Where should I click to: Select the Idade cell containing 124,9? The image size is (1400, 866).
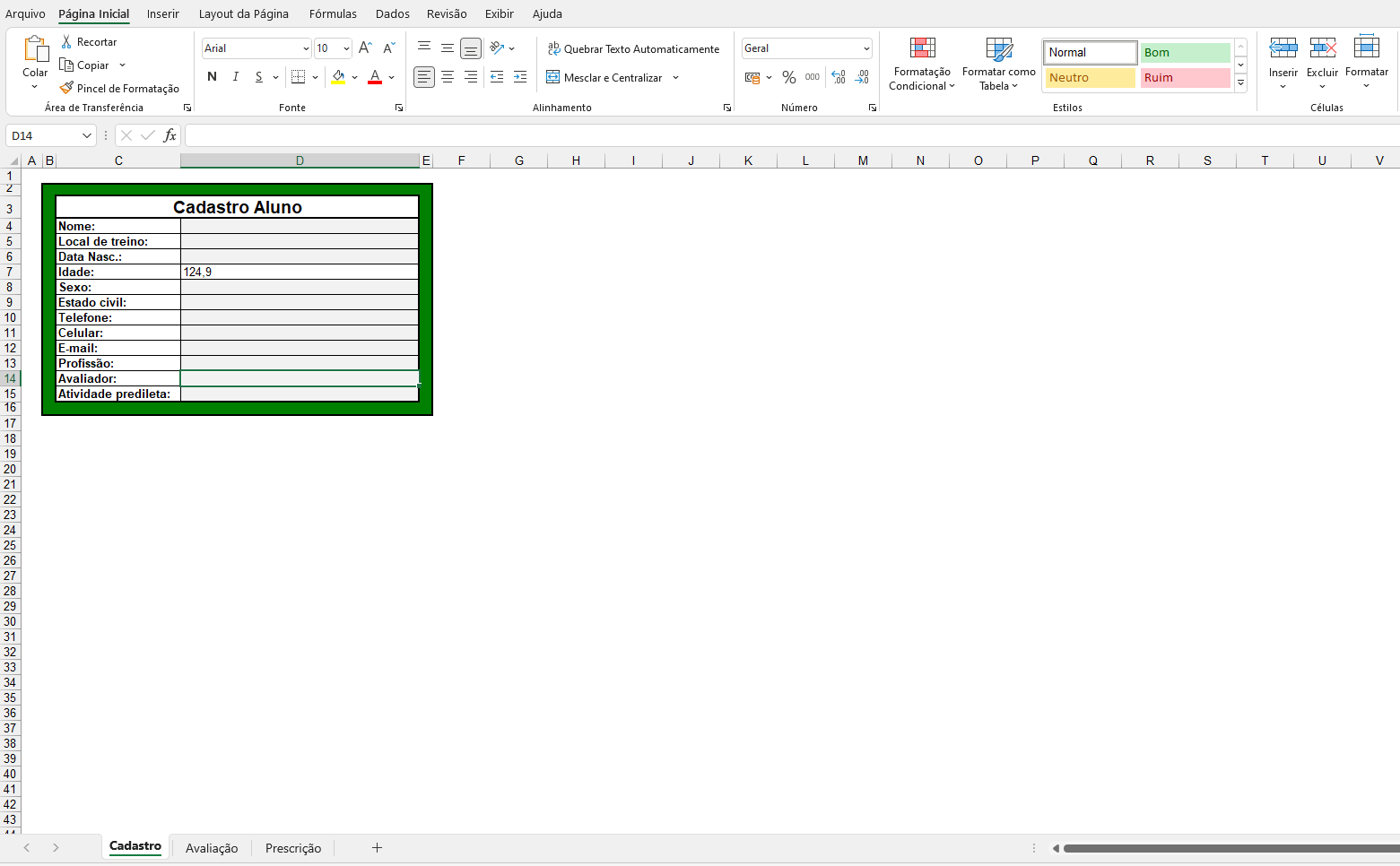coord(300,272)
